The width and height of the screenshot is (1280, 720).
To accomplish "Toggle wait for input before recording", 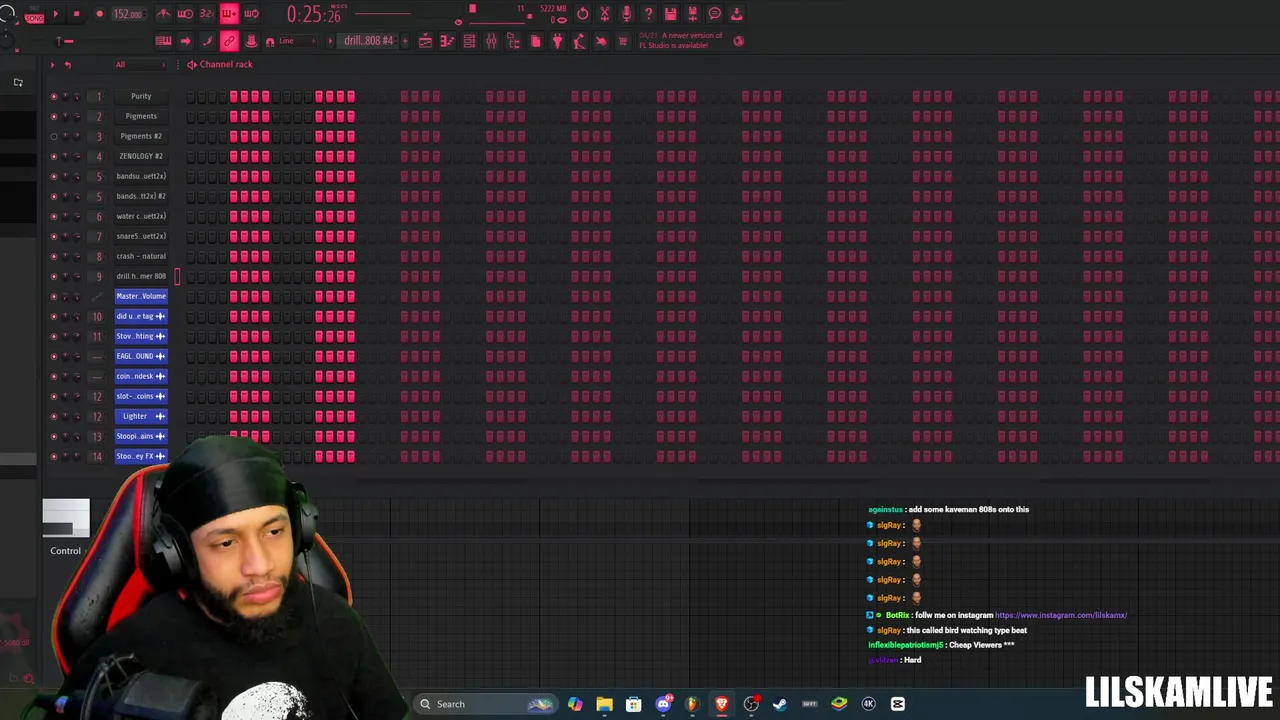I will coord(185,14).
